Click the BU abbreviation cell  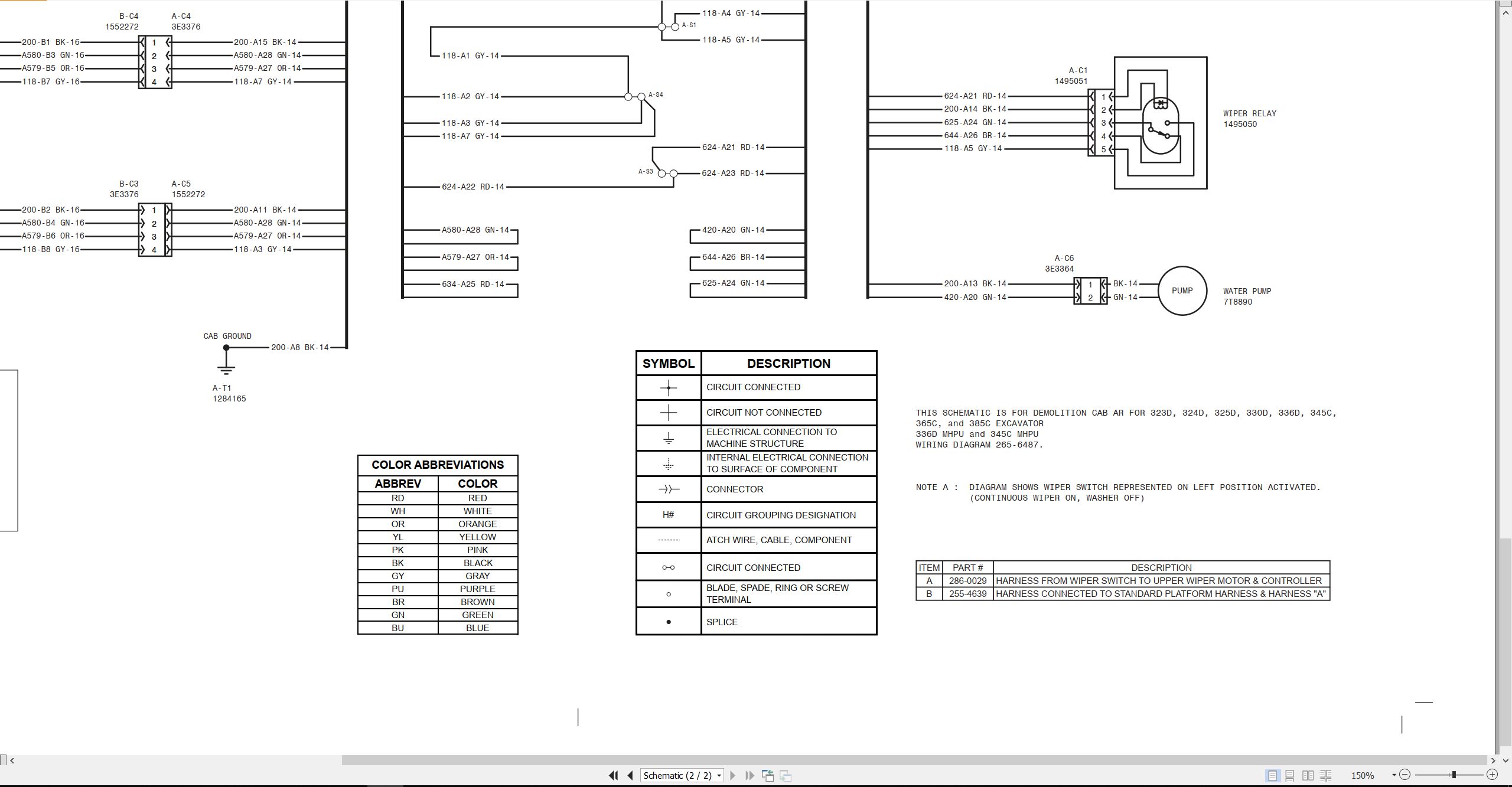397,628
